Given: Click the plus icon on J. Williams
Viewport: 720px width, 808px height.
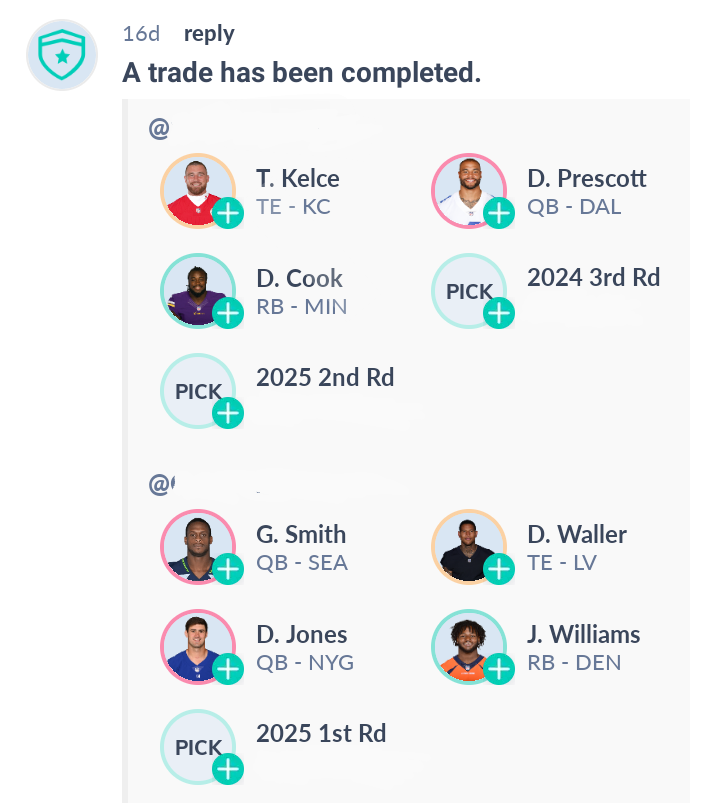Looking at the screenshot, I should pyautogui.click(x=499, y=669).
